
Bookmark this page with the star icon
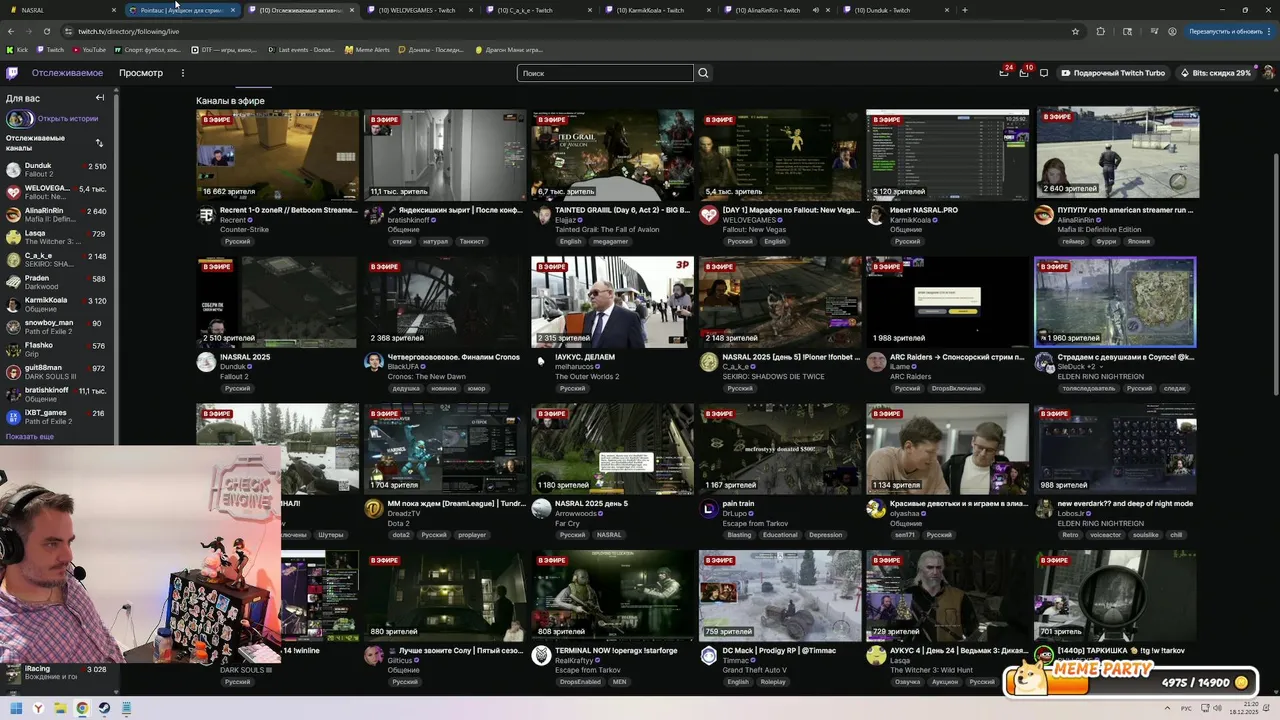click(x=1075, y=31)
